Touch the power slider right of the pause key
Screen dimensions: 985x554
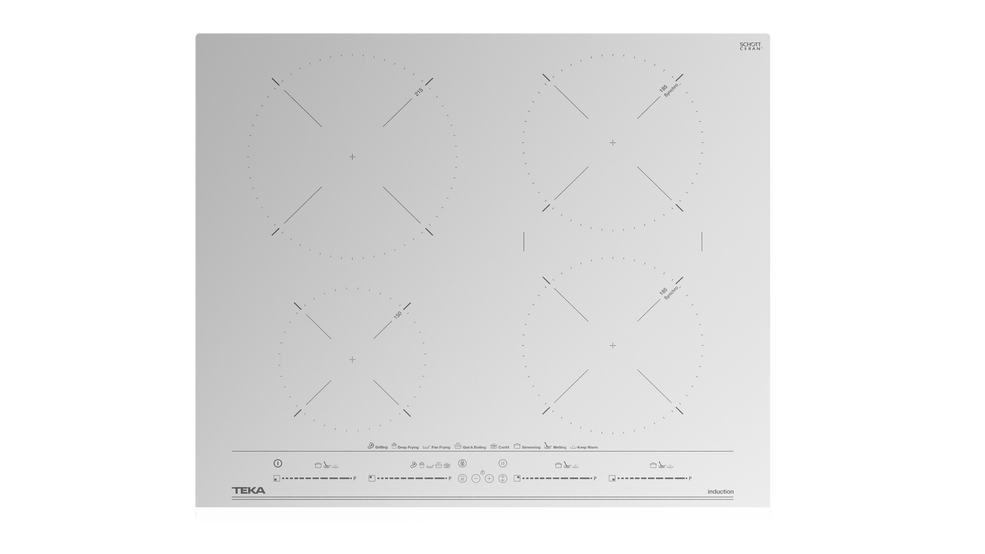pyautogui.click(x=557, y=479)
